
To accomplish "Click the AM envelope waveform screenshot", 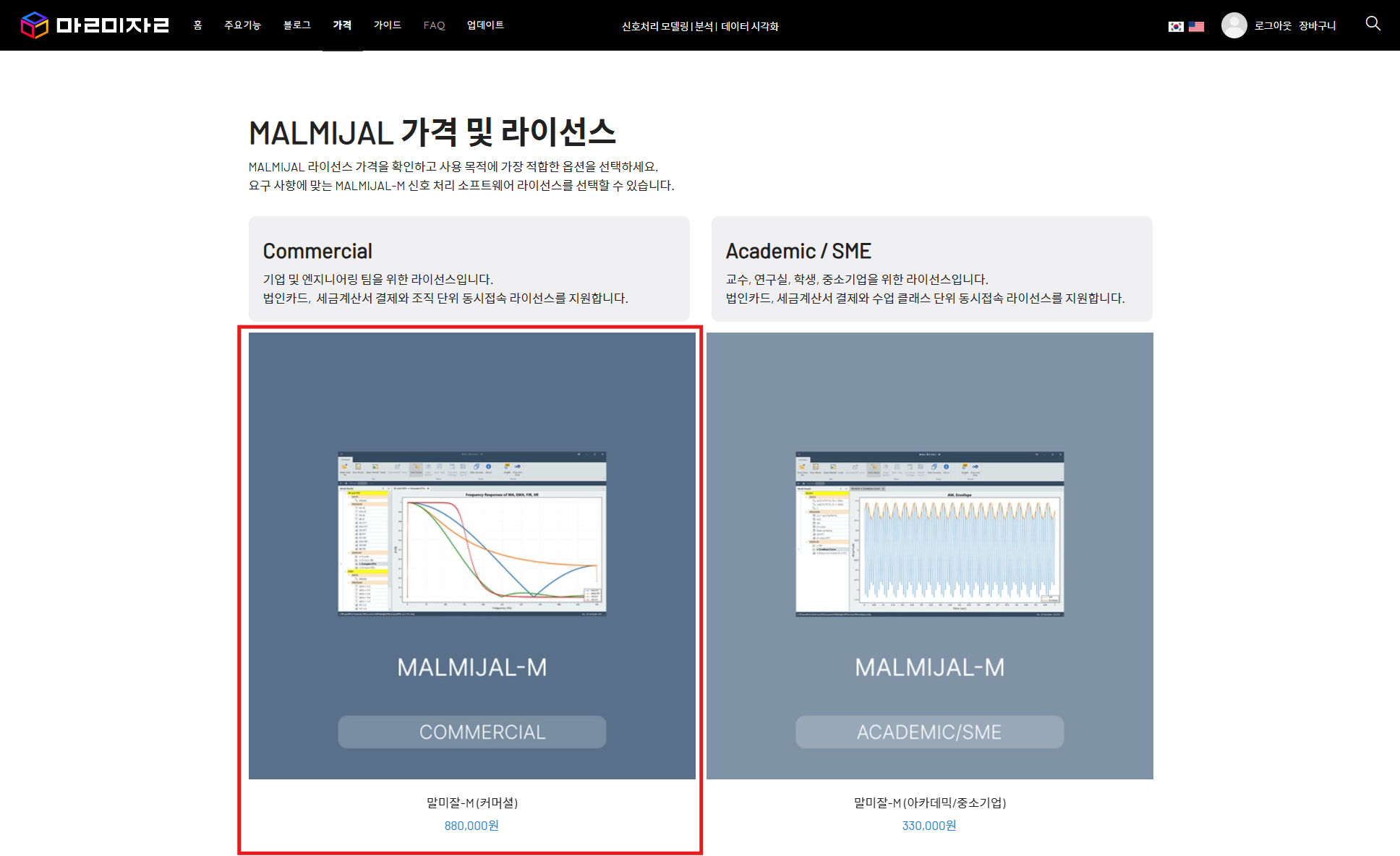I will pyautogui.click(x=930, y=534).
